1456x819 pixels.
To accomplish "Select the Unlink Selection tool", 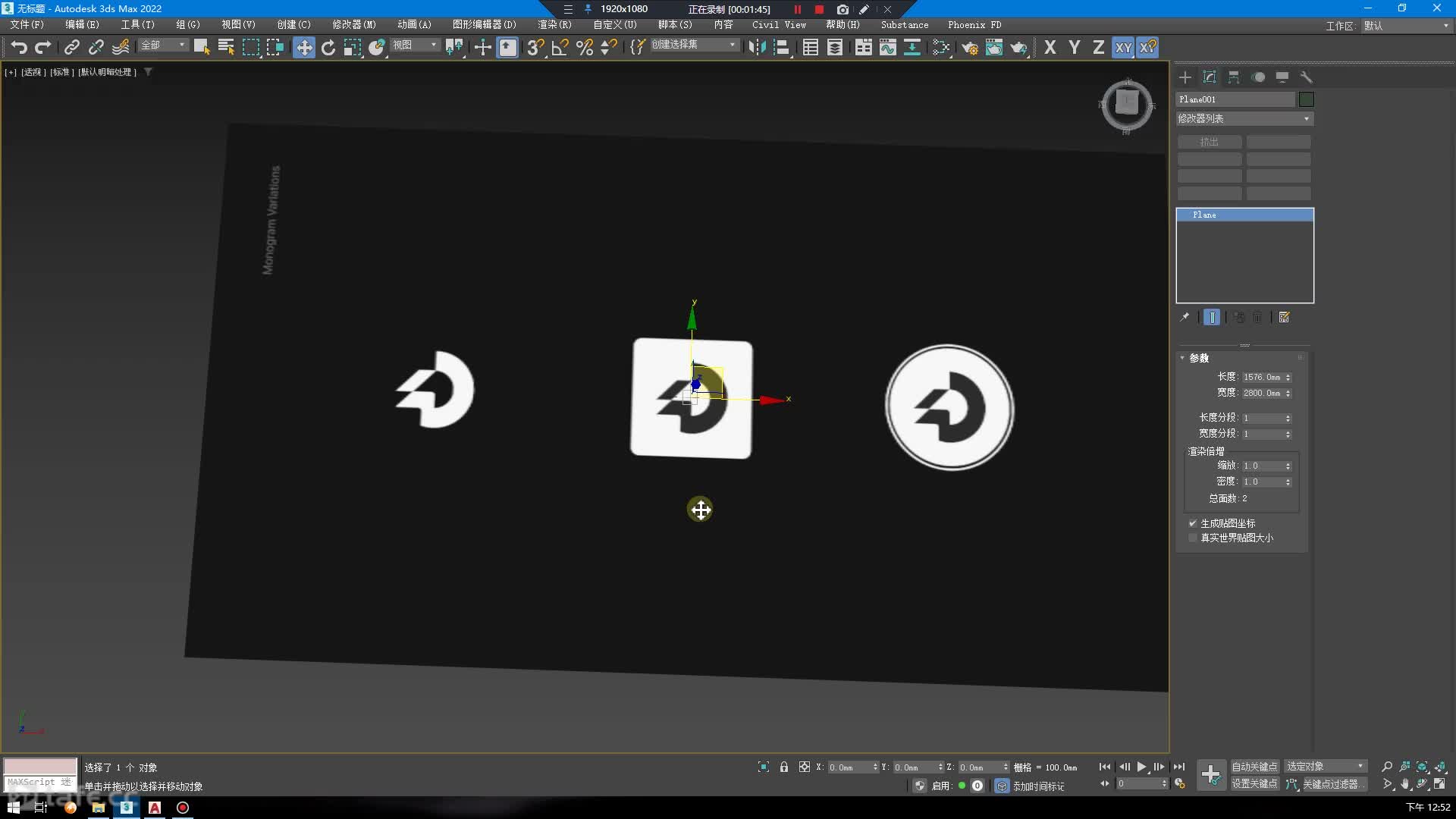I will click(96, 47).
